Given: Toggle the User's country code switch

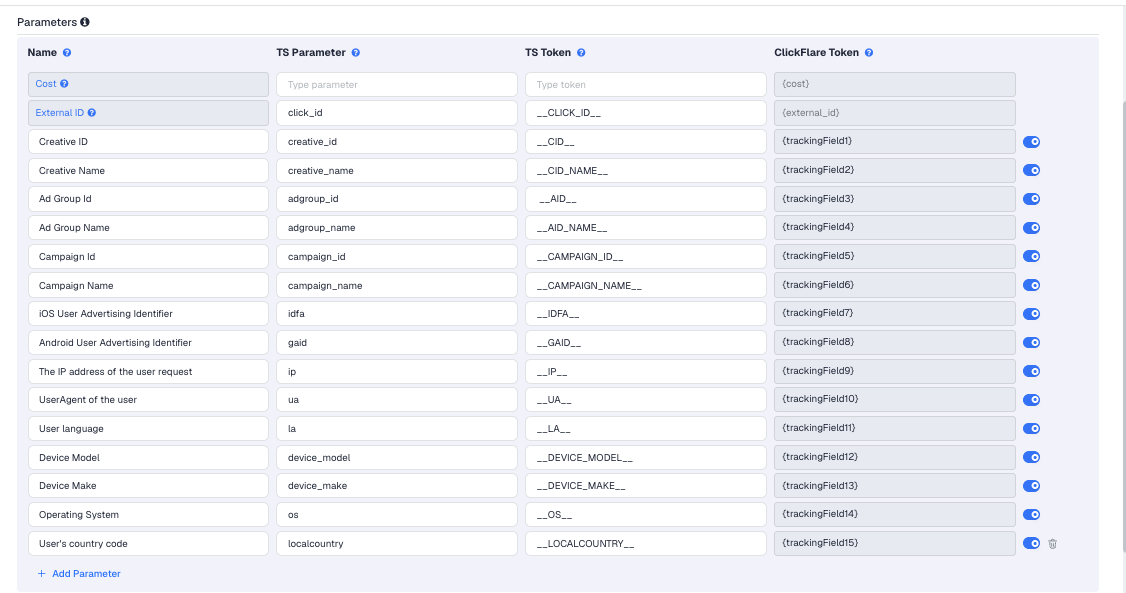Looking at the screenshot, I should [x=1031, y=543].
